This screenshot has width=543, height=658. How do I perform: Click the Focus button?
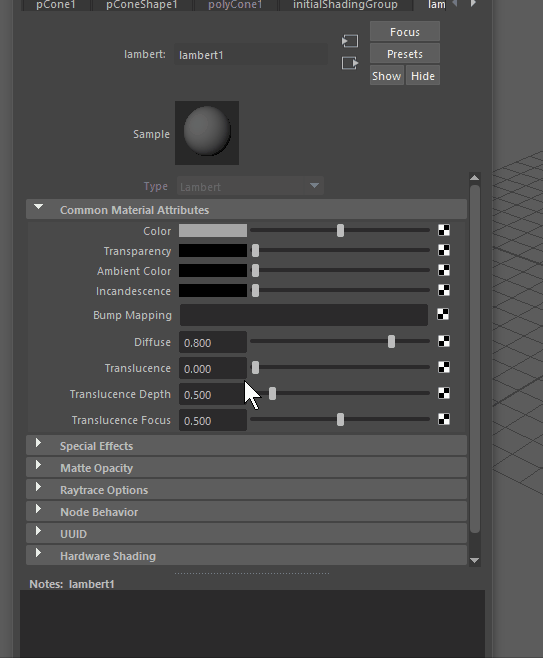click(x=405, y=32)
